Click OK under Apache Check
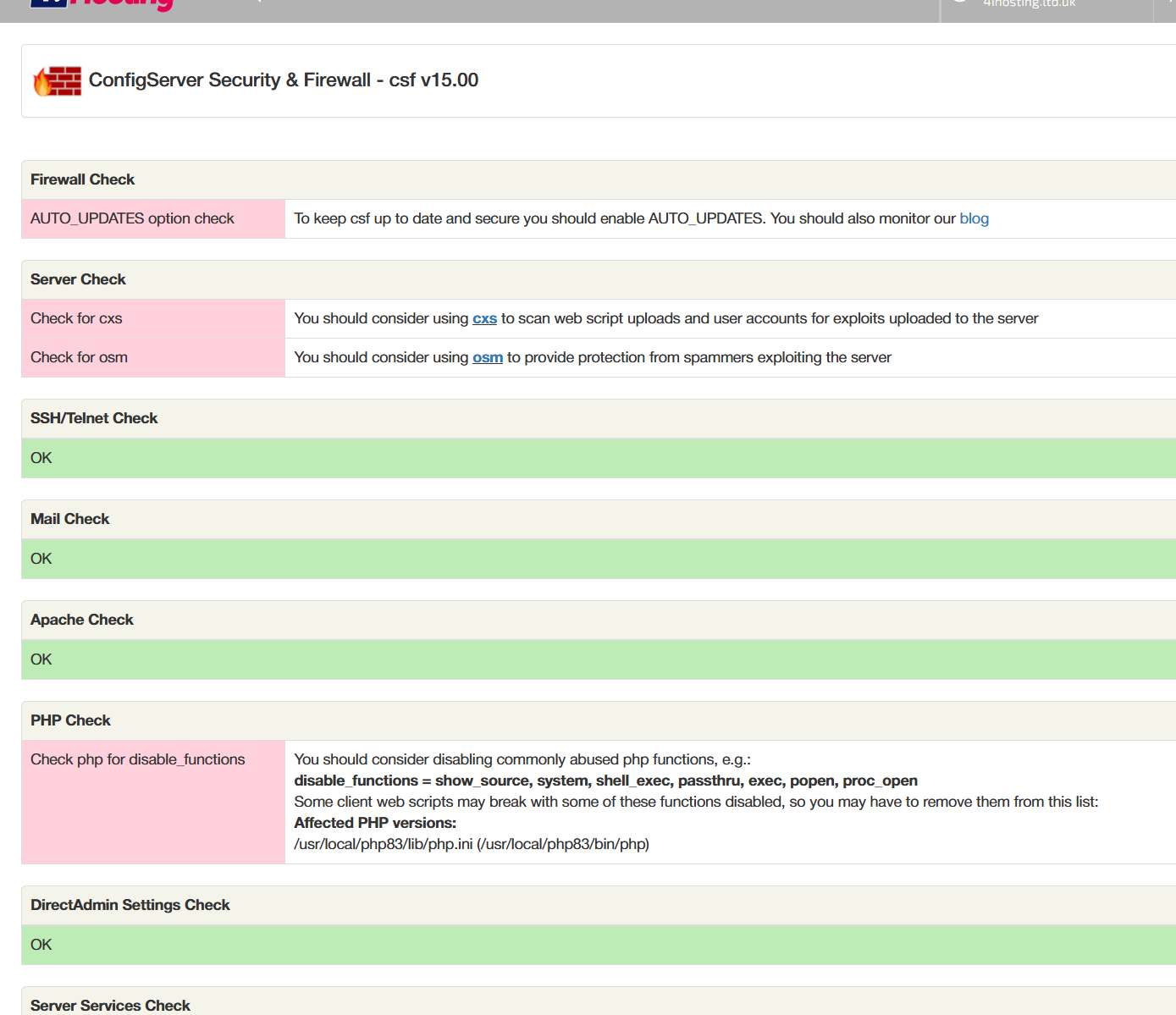Image resolution: width=1176 pixels, height=1015 pixels. [598, 659]
